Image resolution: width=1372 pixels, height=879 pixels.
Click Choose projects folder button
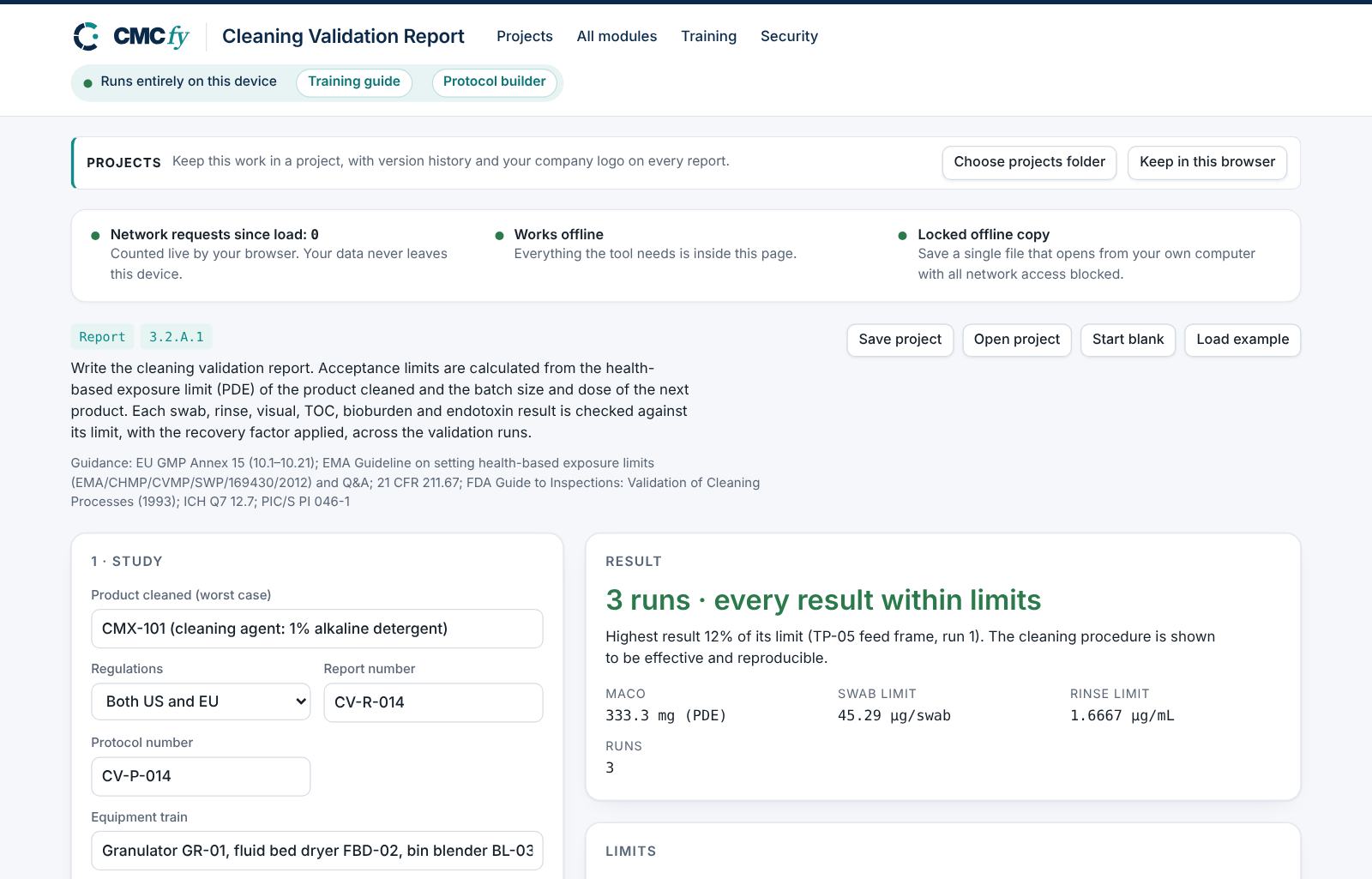click(1029, 162)
